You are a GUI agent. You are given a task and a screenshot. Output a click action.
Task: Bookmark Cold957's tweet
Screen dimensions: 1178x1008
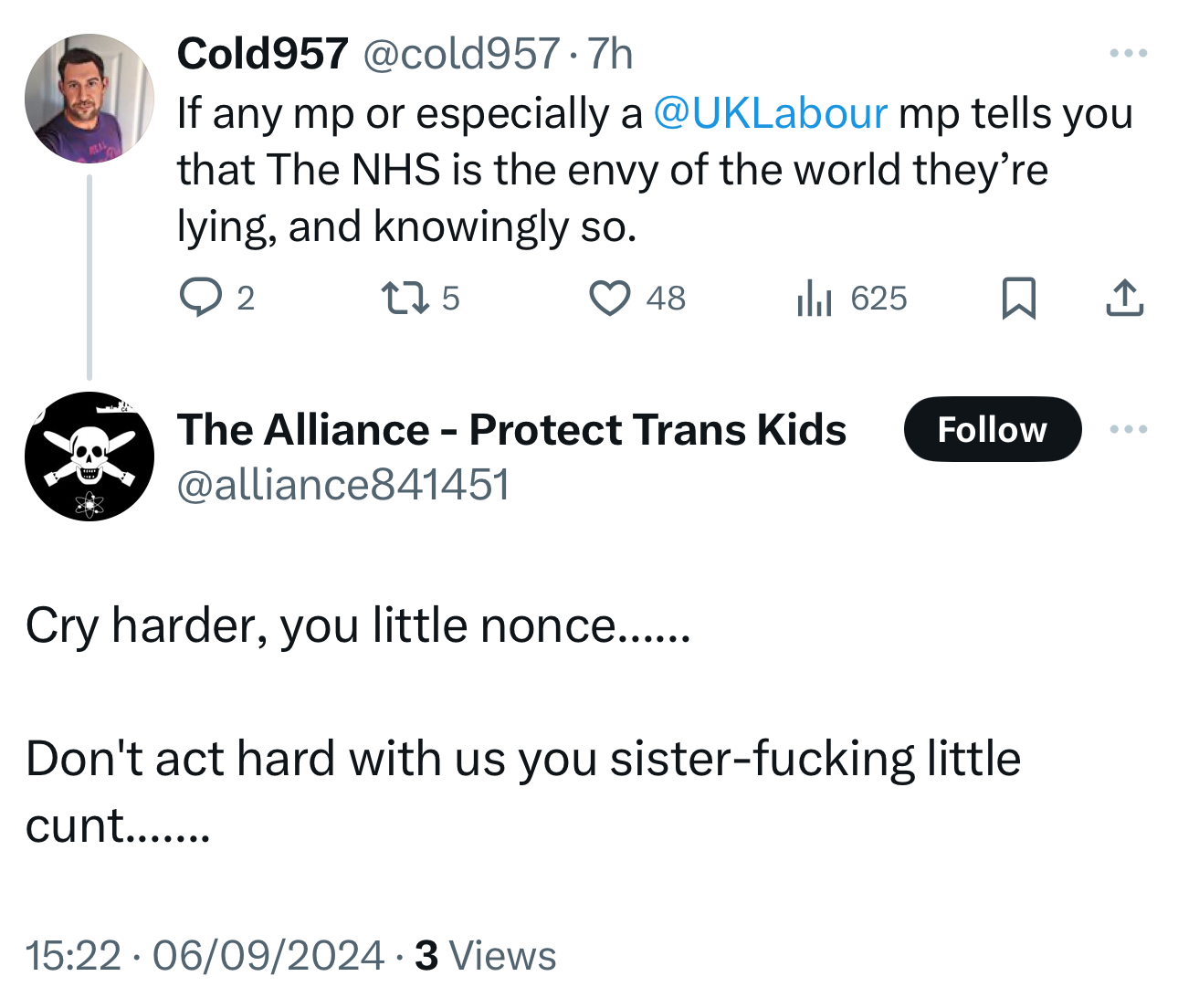(1019, 298)
